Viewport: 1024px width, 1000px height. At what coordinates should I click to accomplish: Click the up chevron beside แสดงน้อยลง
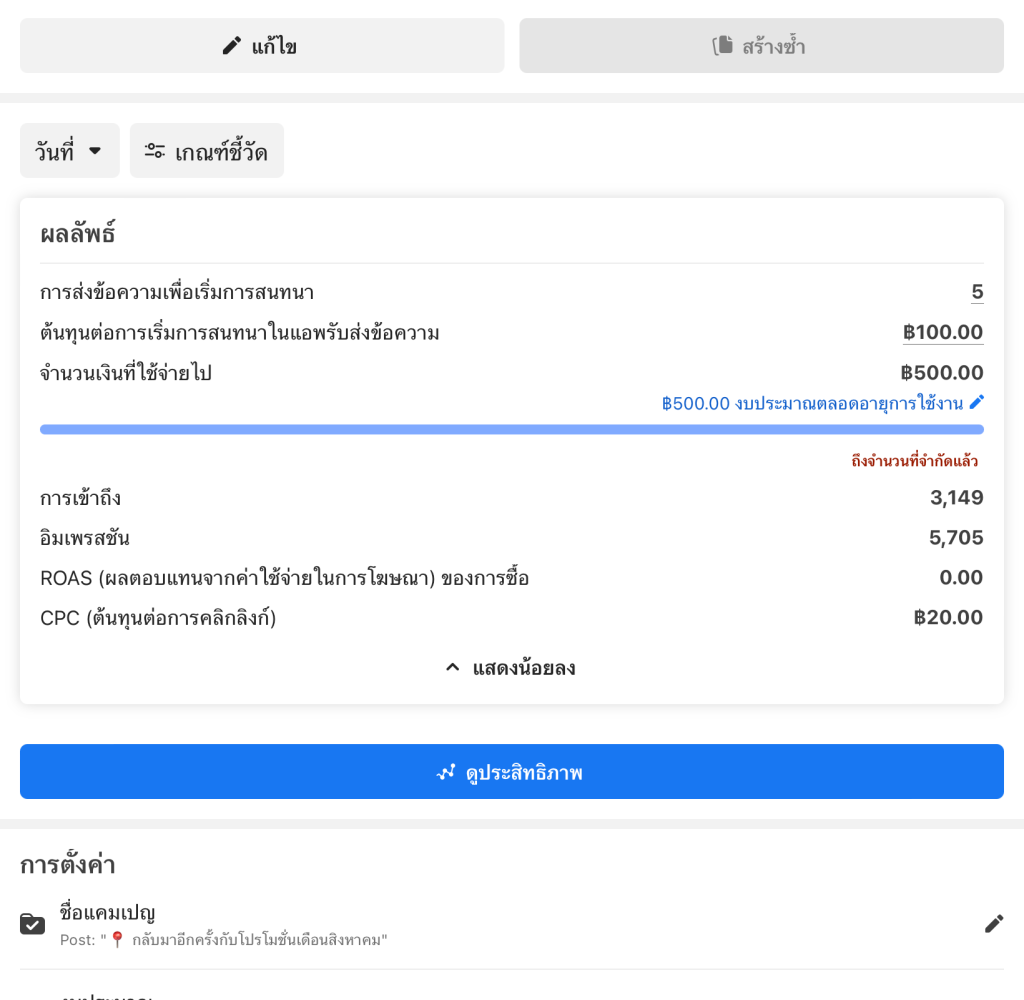point(452,667)
